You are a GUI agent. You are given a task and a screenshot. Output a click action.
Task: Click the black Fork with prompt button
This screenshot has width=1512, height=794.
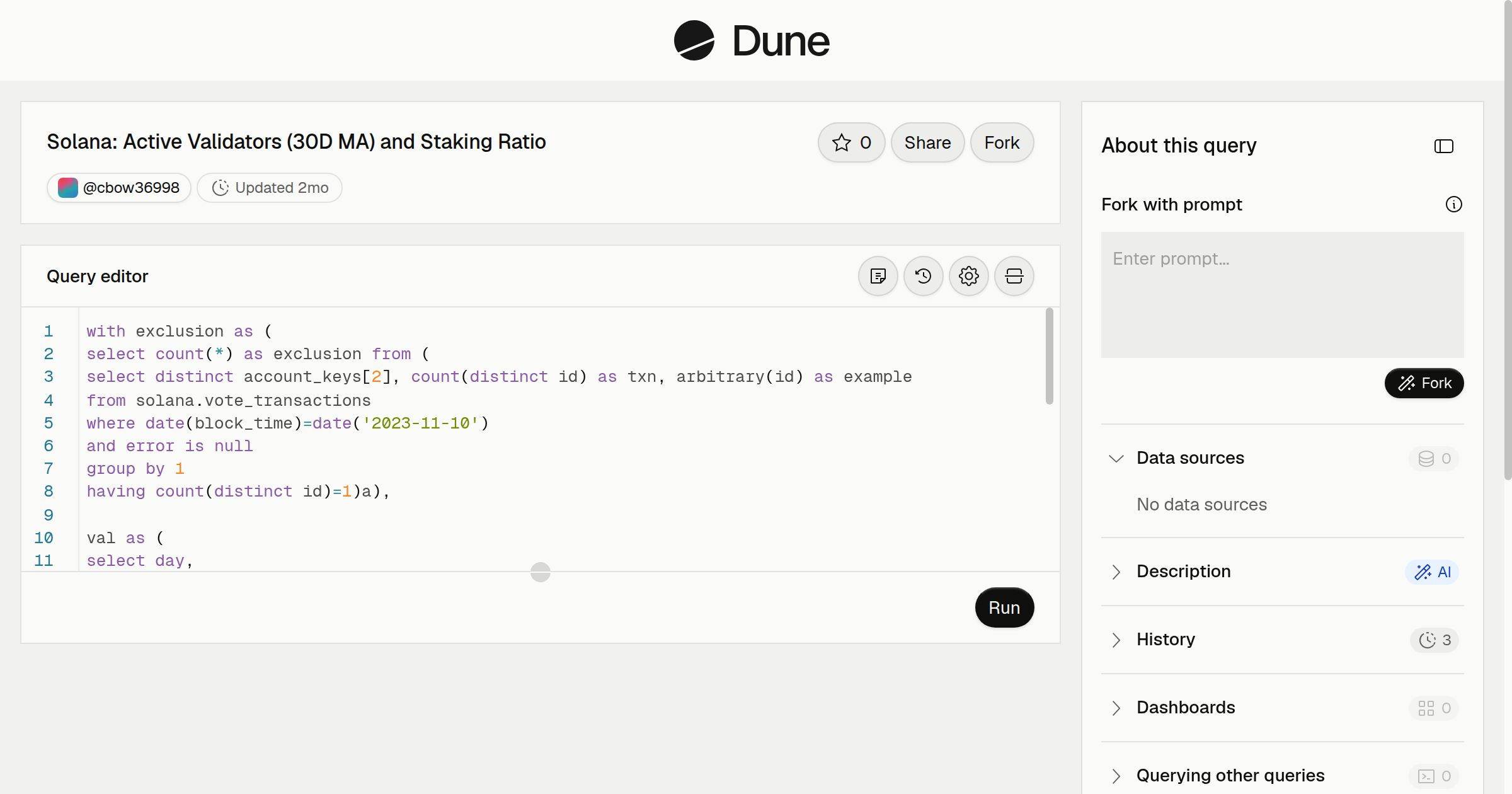[1424, 383]
